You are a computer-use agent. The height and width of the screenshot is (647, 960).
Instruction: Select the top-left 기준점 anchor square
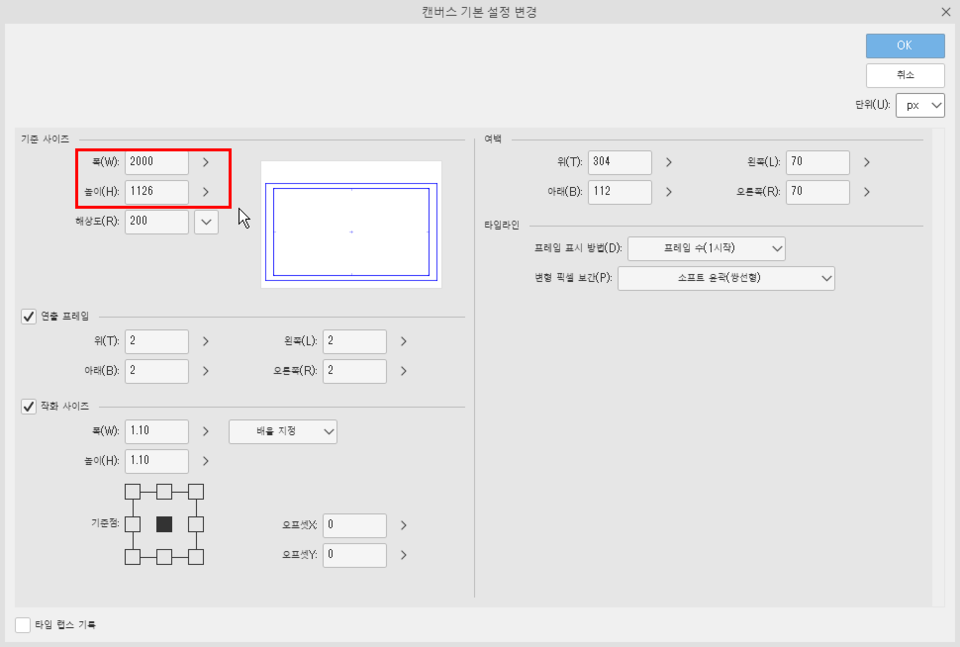pyautogui.click(x=133, y=492)
